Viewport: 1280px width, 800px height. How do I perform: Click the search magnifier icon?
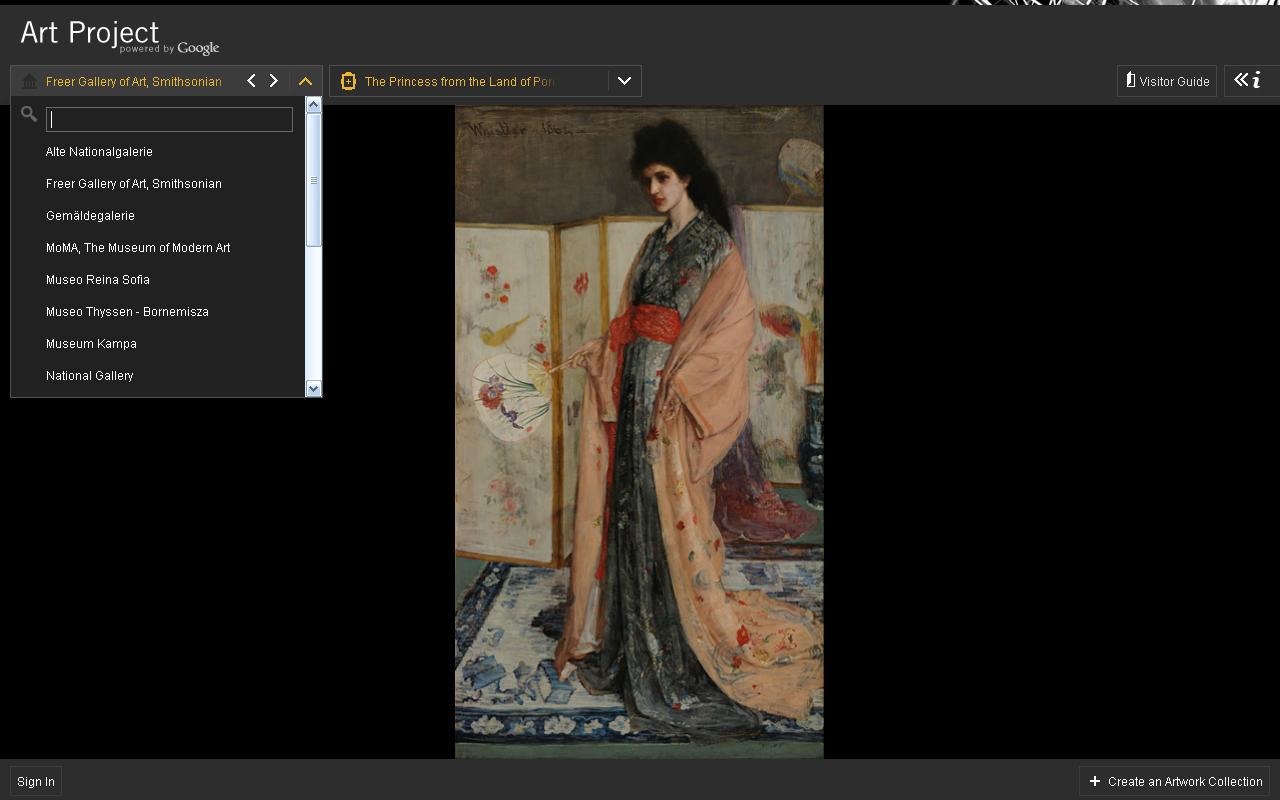pos(29,115)
